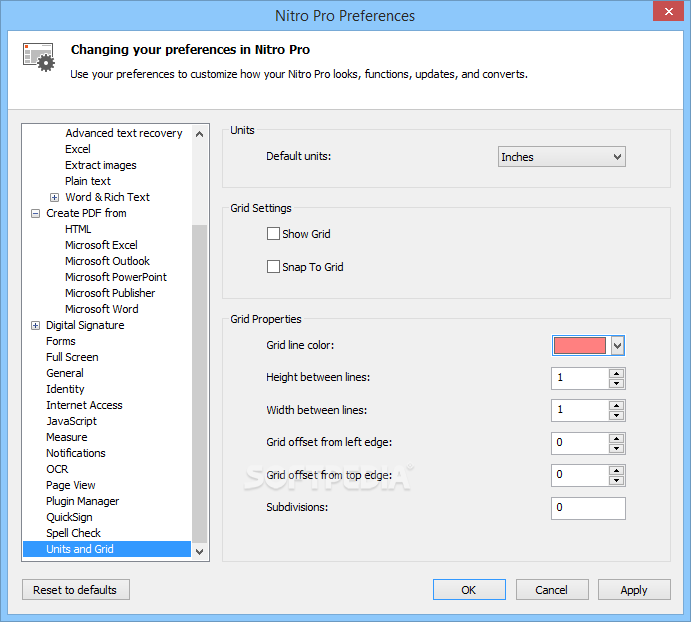Image resolution: width=691 pixels, height=622 pixels.
Task: Collapse the Create PDF from node
Action: click(35, 213)
